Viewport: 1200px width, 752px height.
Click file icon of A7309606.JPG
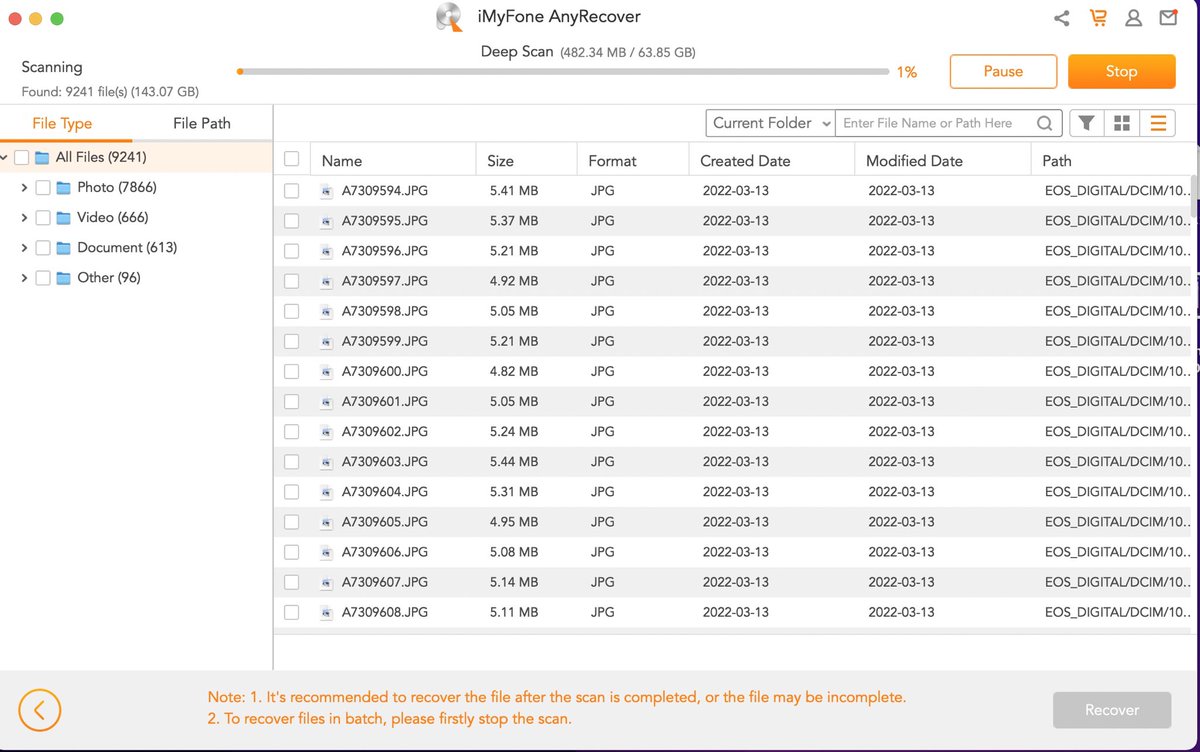click(x=325, y=552)
